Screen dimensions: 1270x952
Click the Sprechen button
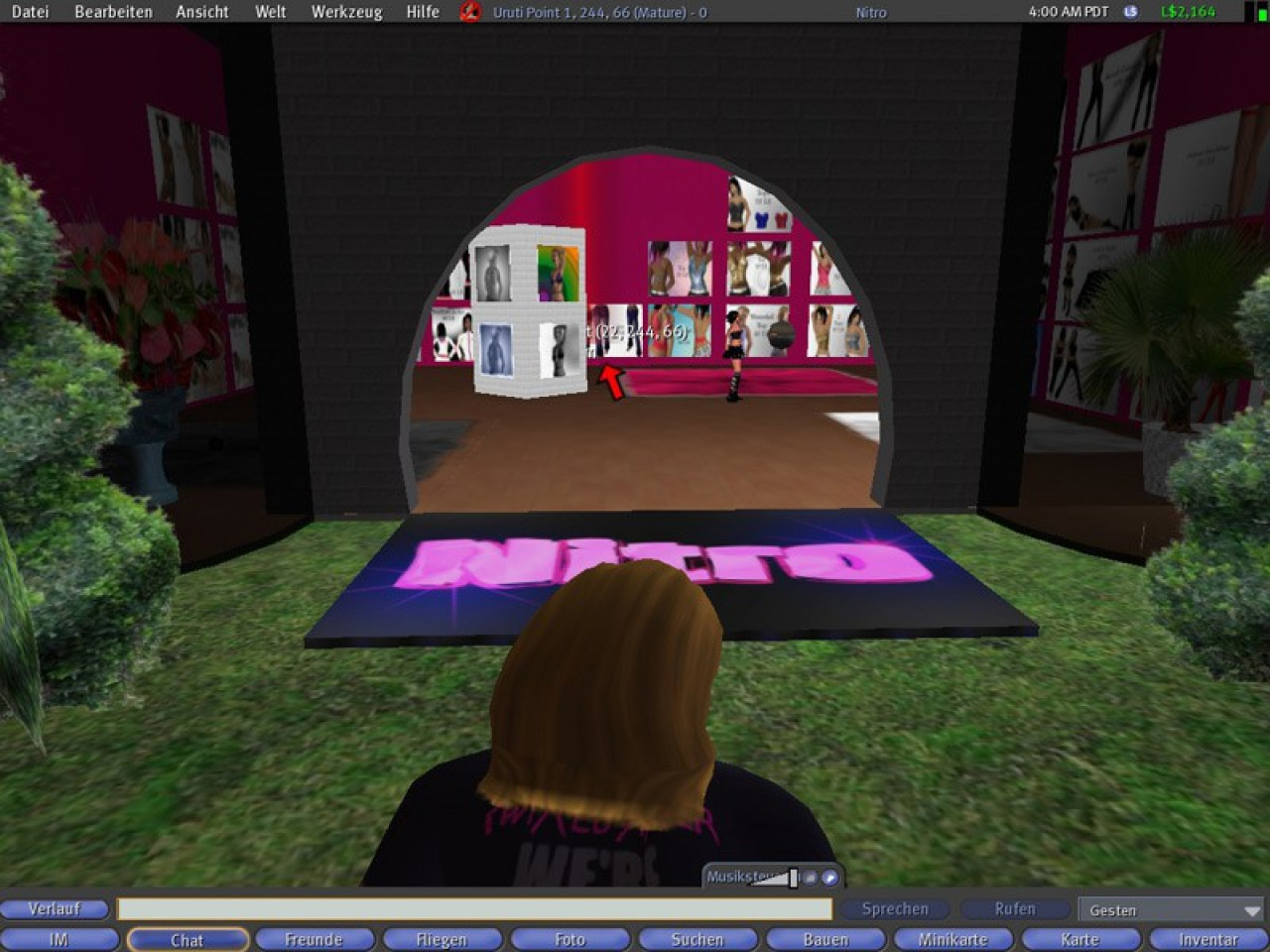pos(895,908)
